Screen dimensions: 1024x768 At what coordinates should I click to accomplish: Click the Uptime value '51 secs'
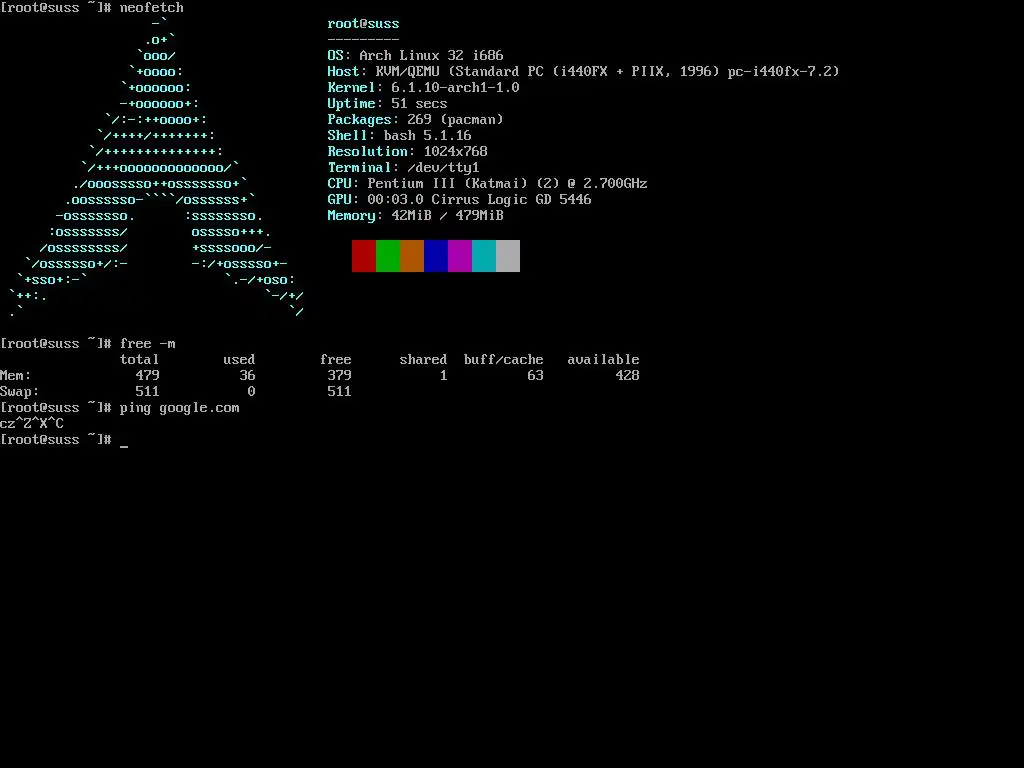419,103
